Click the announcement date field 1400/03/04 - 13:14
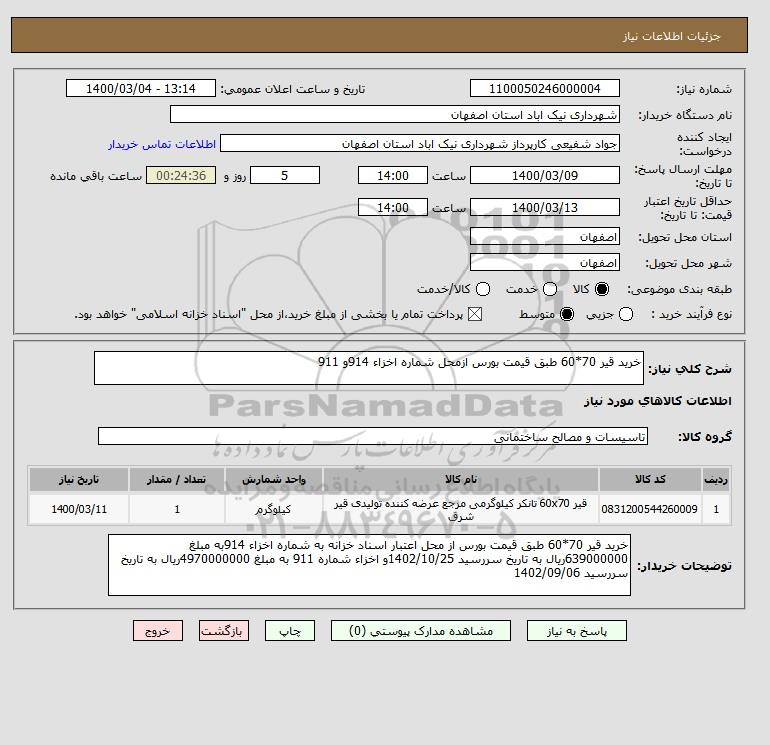 [x=141, y=88]
